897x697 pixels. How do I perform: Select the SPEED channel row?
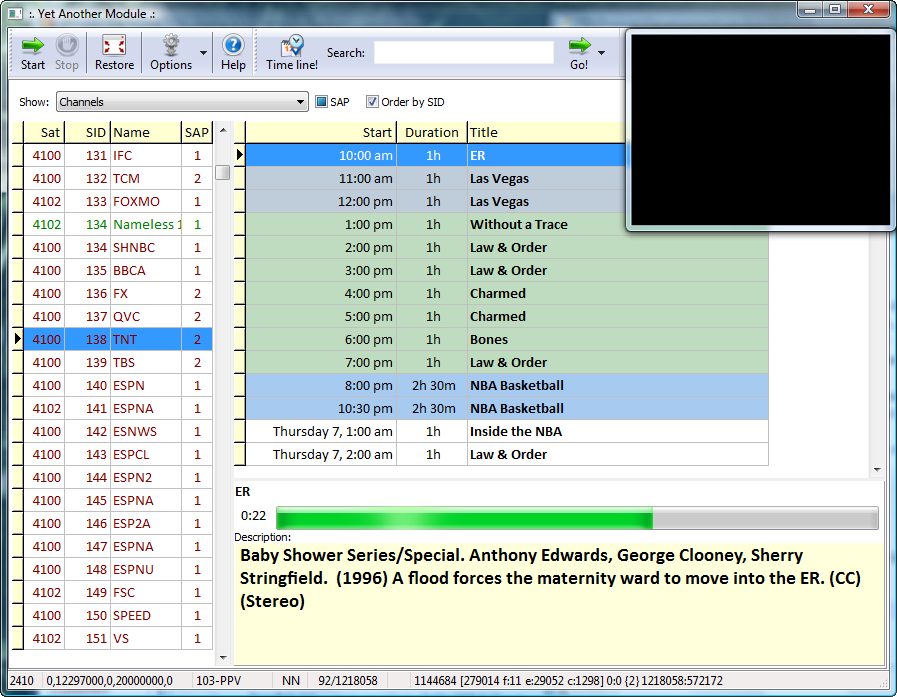(118, 615)
